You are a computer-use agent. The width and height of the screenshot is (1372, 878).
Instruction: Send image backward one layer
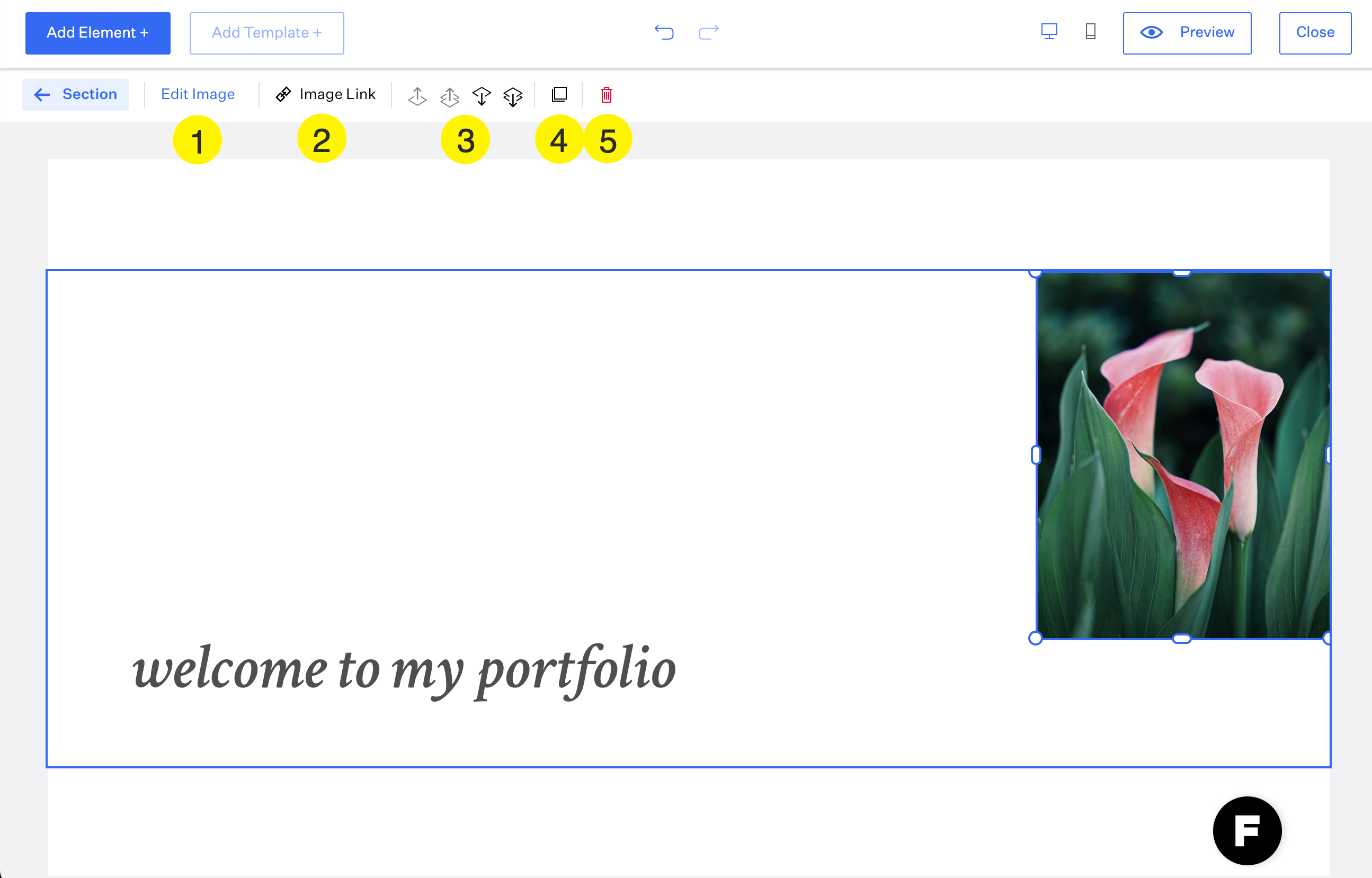tap(482, 96)
